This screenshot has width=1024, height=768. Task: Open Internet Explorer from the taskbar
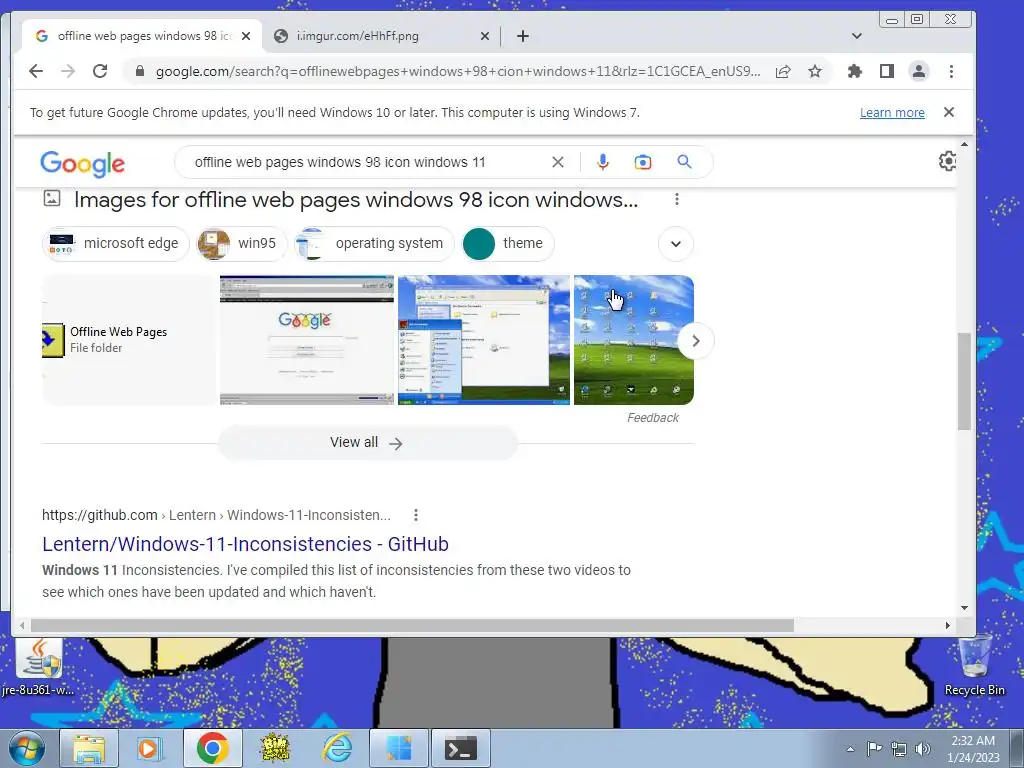[x=338, y=748]
